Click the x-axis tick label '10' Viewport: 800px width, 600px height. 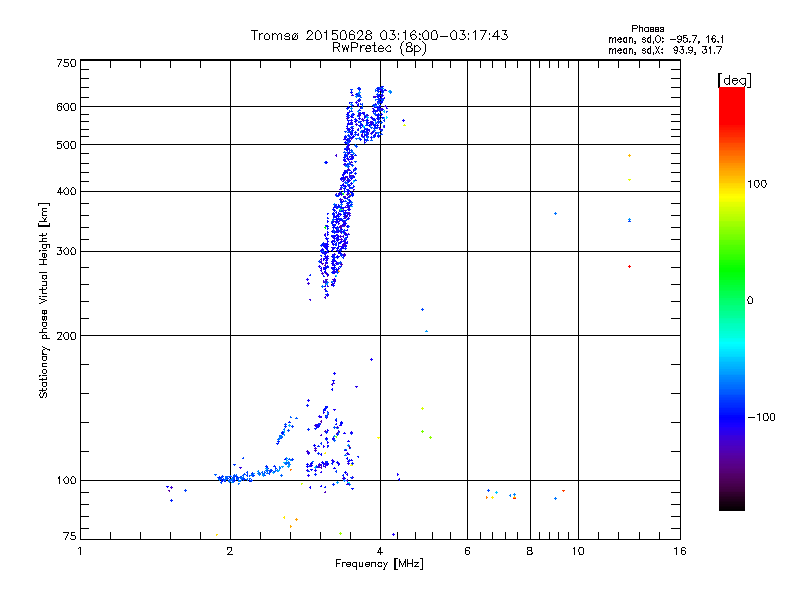coord(578,551)
